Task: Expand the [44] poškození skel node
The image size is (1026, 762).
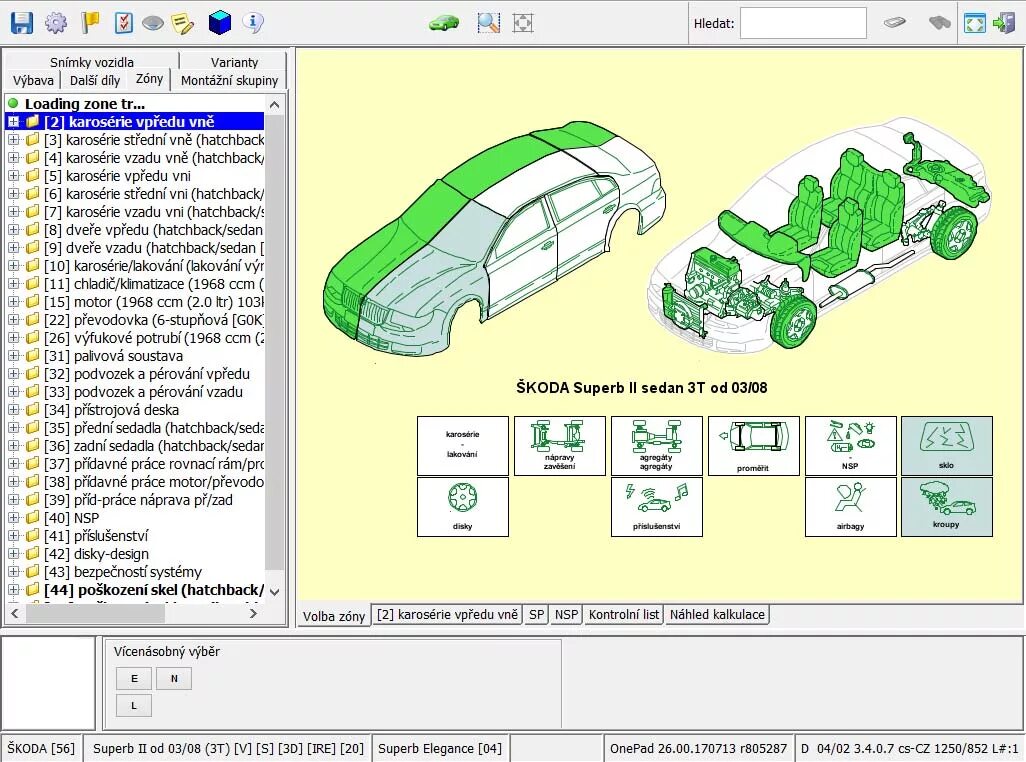Action: [x=14, y=589]
